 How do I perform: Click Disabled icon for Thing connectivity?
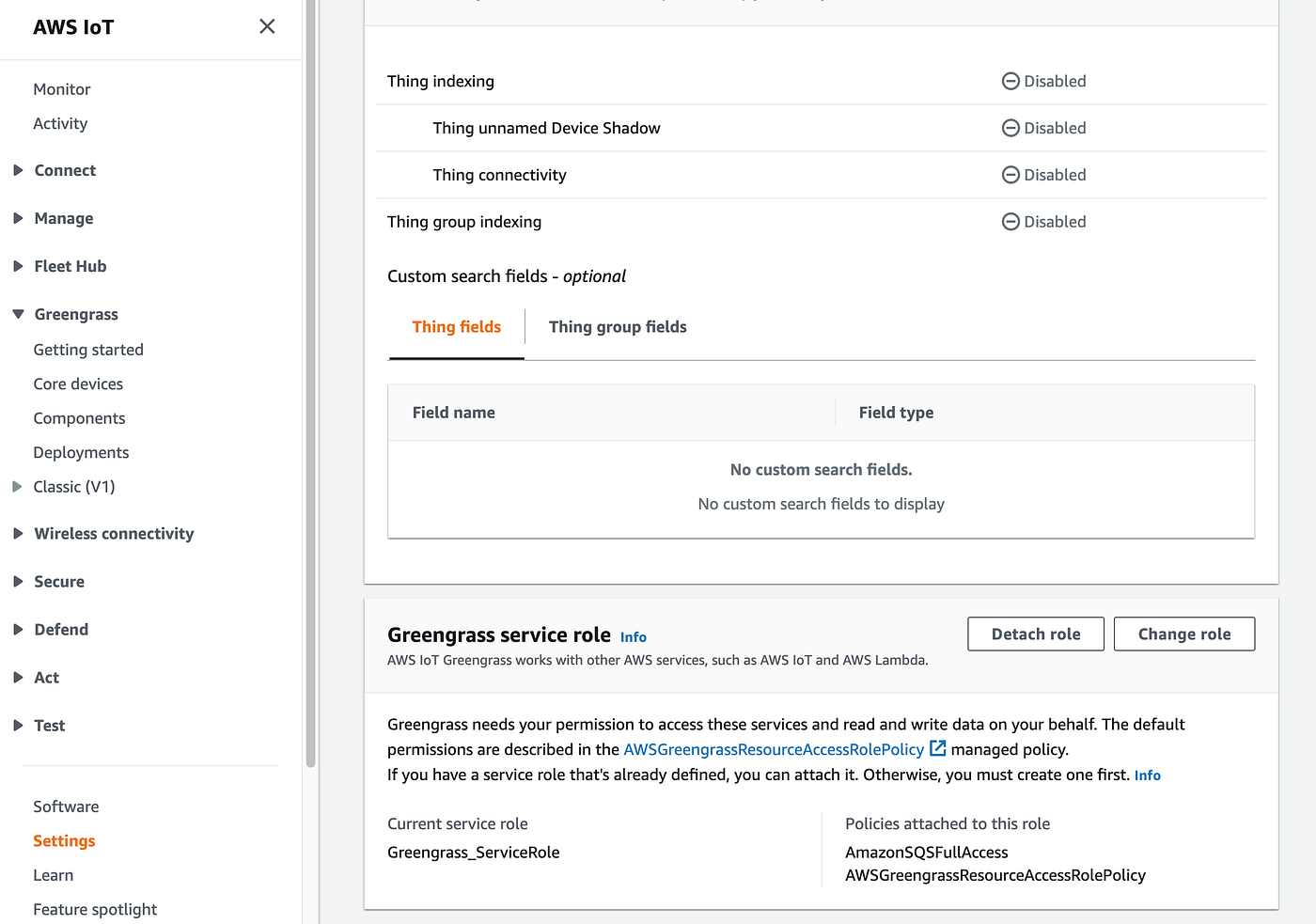[1010, 176]
